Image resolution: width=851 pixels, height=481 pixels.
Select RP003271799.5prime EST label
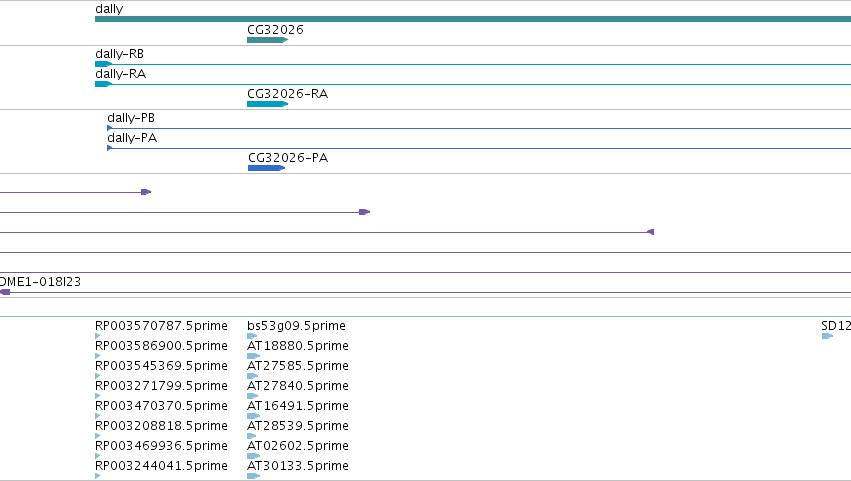point(161,386)
